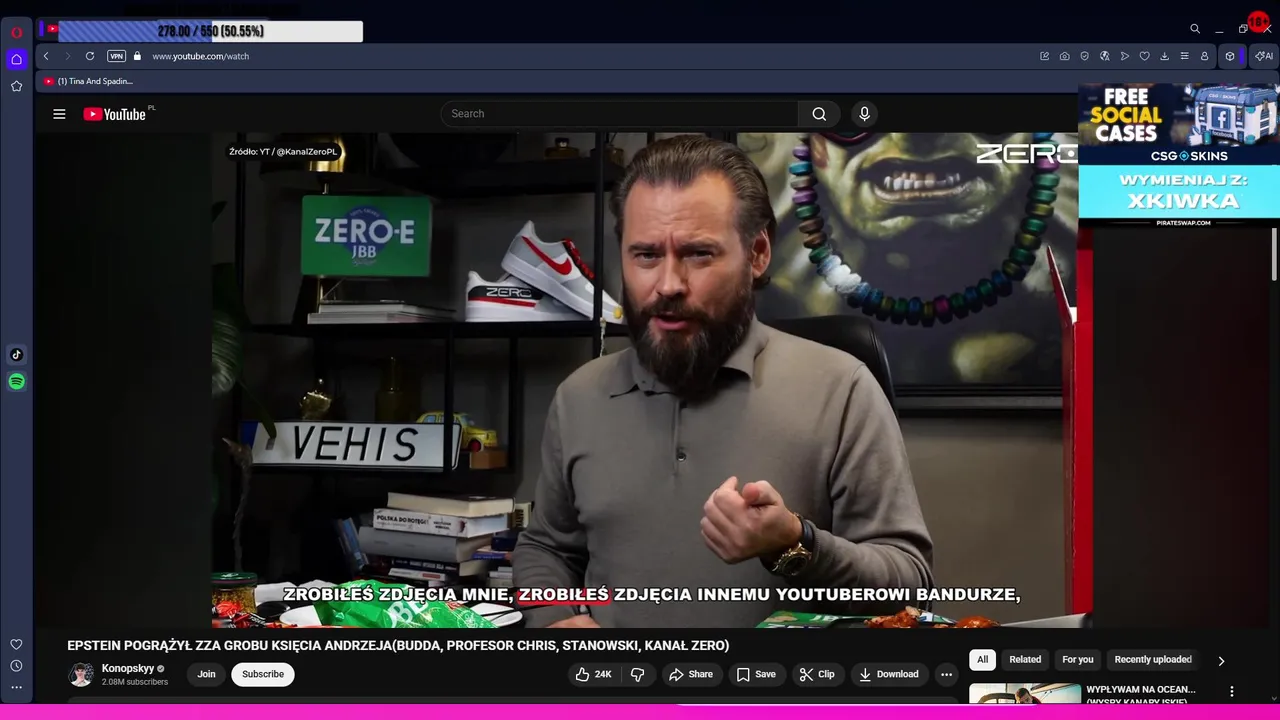Clip the video with scissors button
Viewport: 1280px width, 720px height.
coord(816,674)
